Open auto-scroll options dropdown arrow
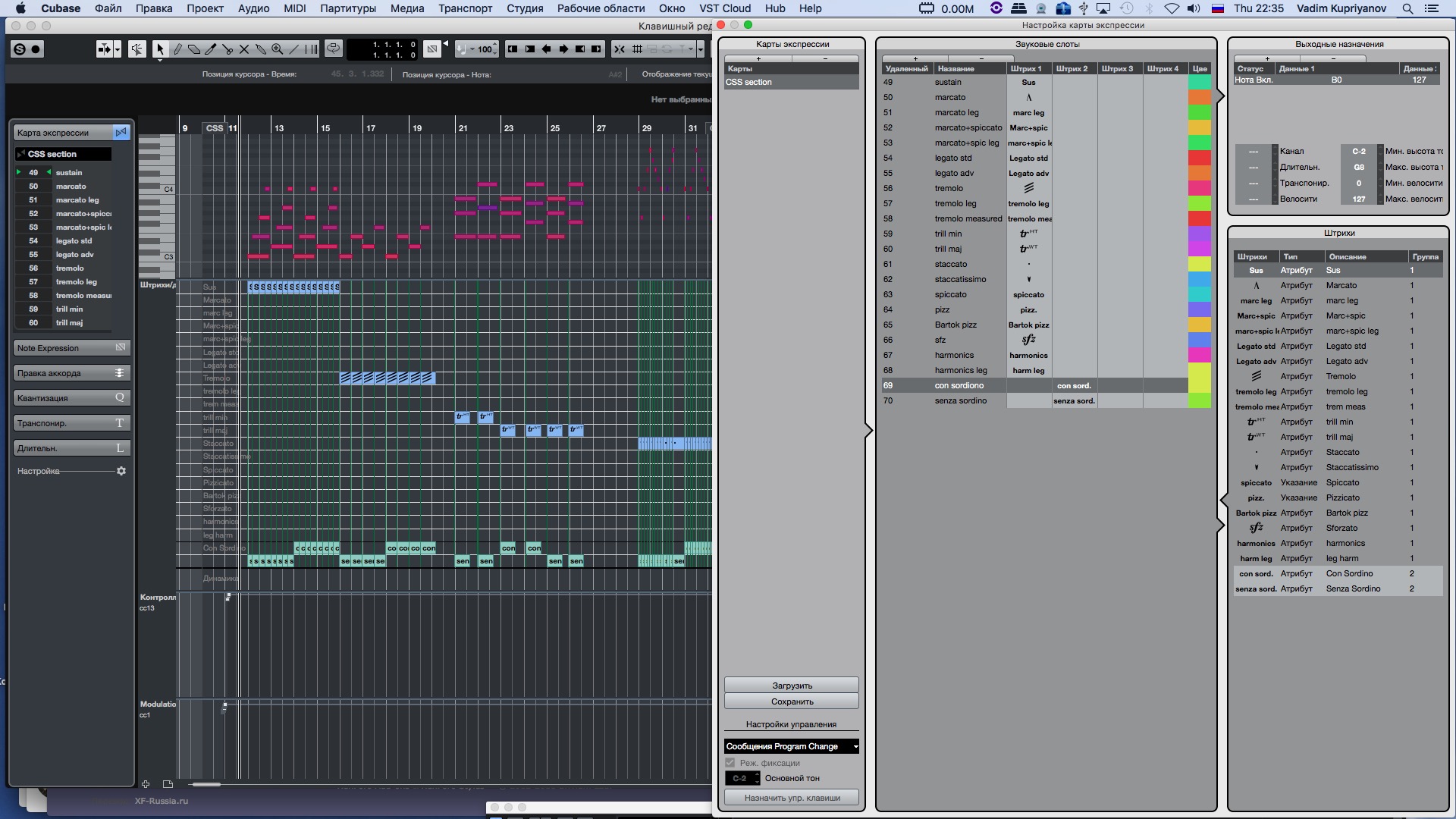 (118, 49)
